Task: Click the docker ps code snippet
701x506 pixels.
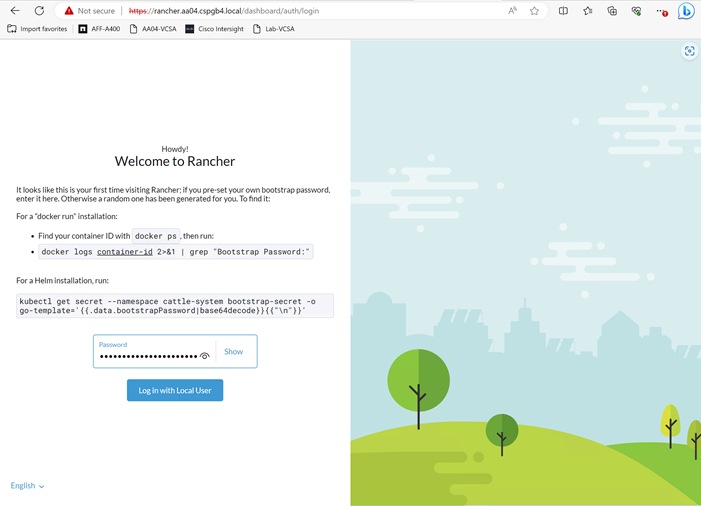Action: [x=156, y=236]
